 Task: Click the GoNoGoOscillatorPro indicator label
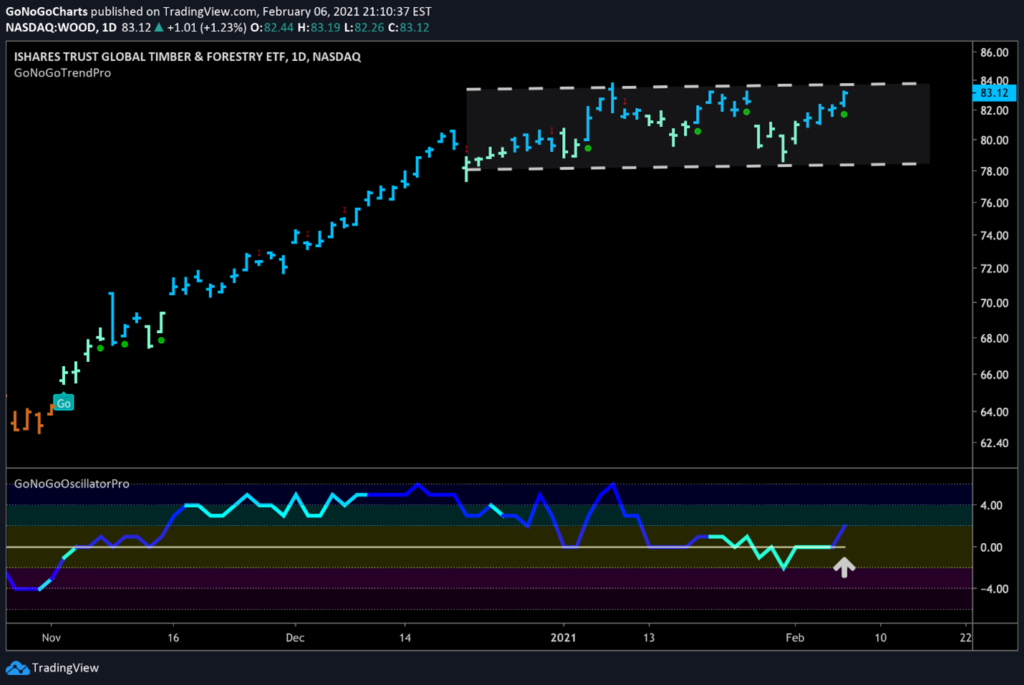[x=72, y=484]
